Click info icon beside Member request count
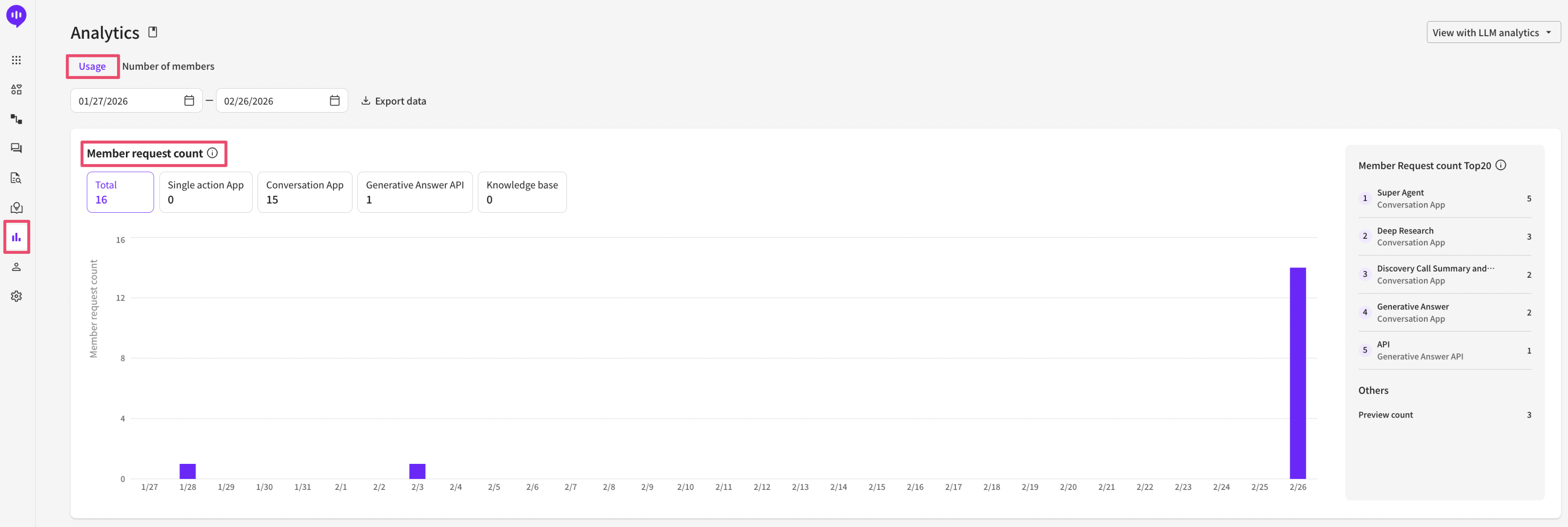This screenshot has height=527, width=1568. point(212,153)
